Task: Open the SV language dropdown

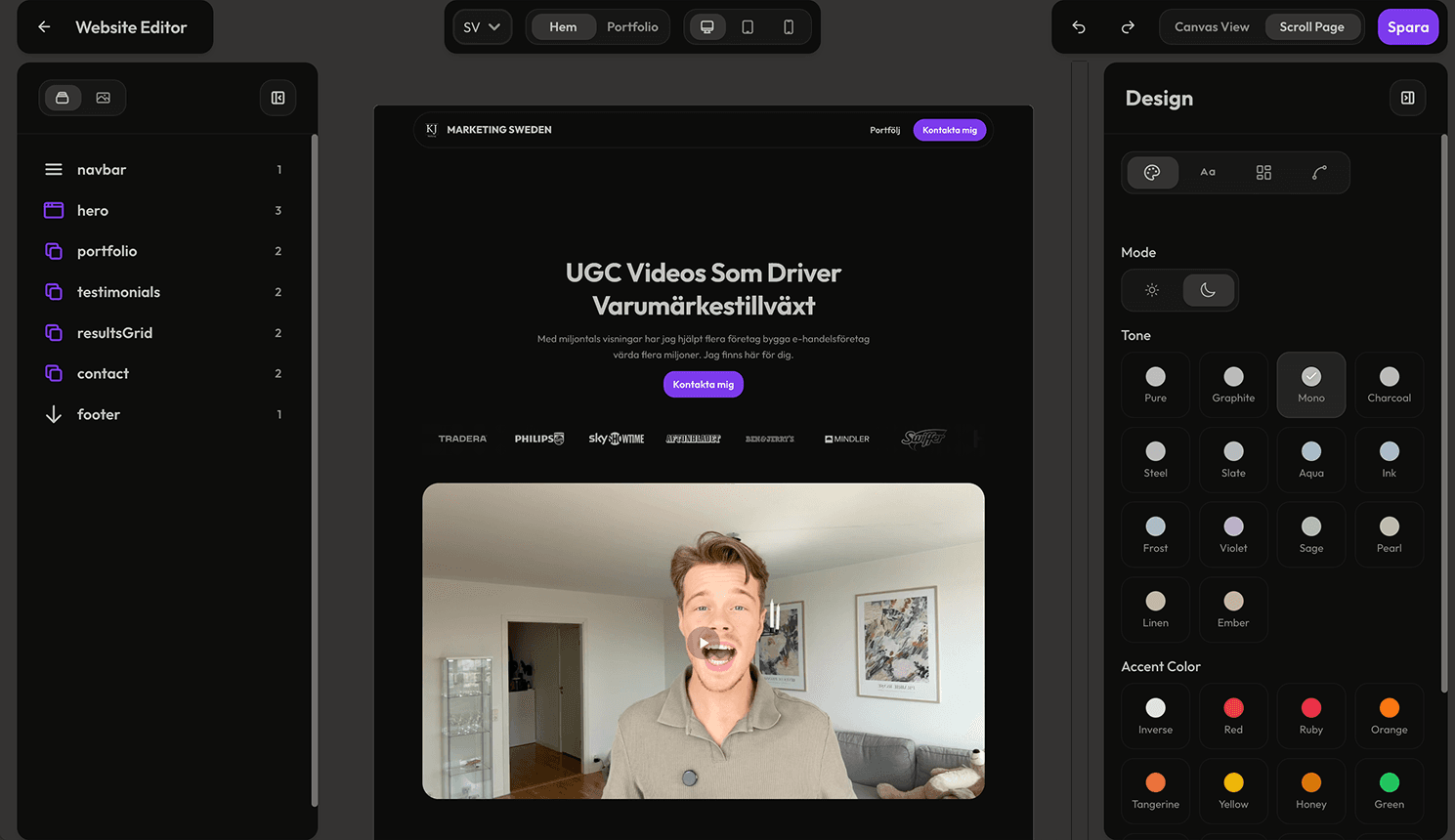Action: [x=482, y=27]
